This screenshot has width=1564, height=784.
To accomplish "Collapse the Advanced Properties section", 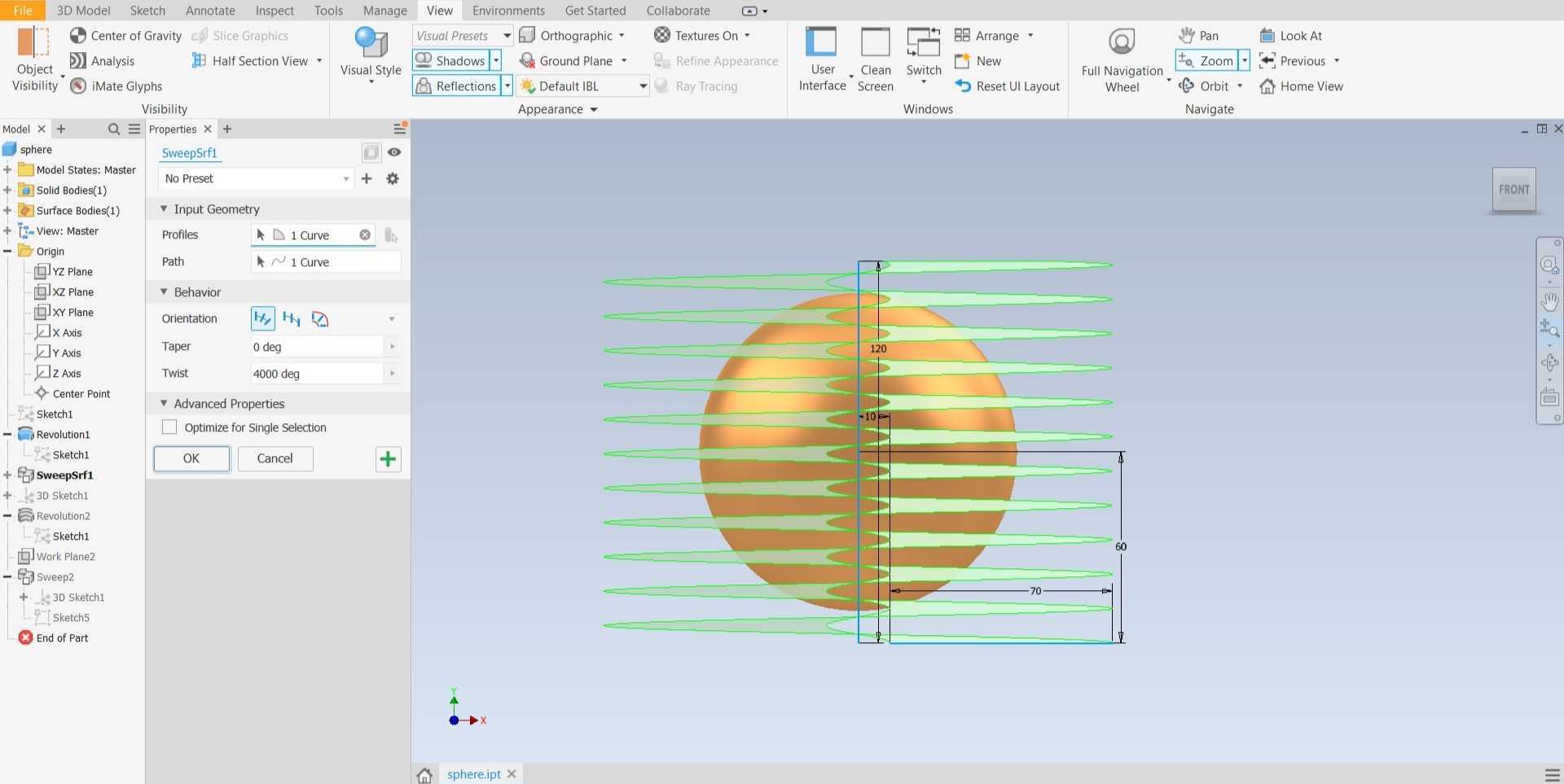I will [x=164, y=404].
